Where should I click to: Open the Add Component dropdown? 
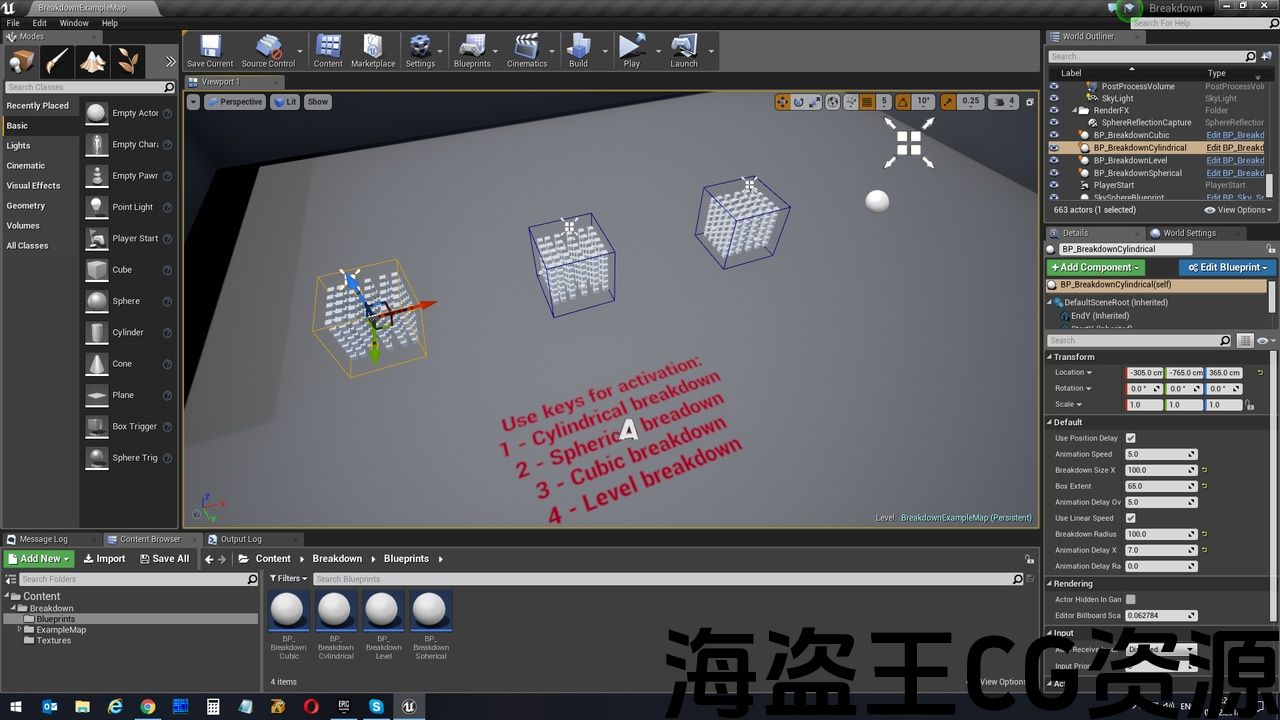click(x=1095, y=267)
